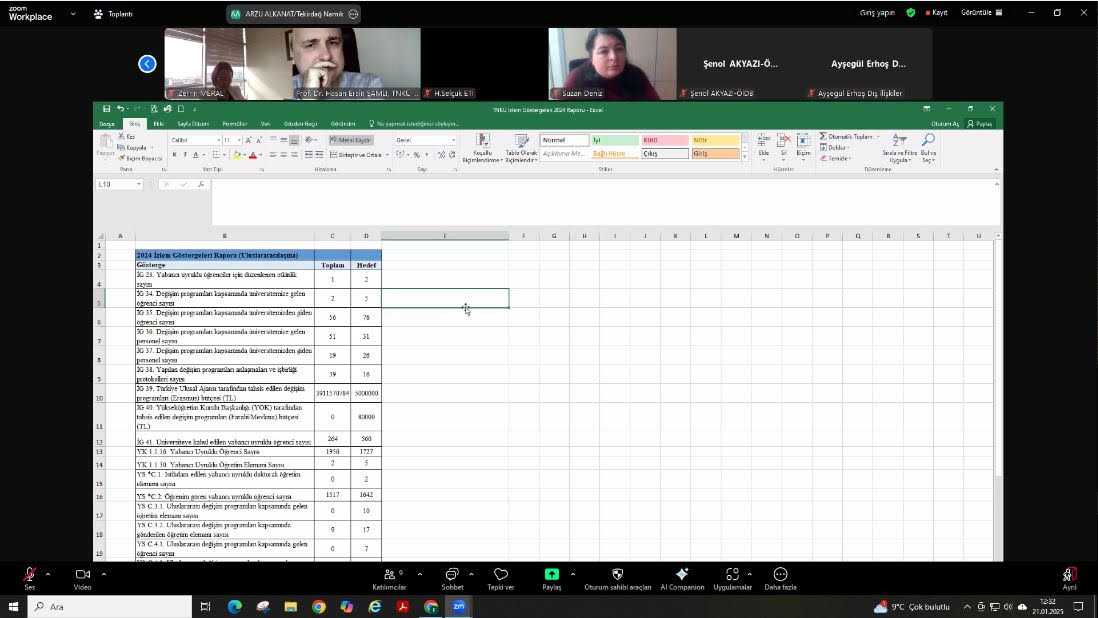This screenshot has height=618, width=1098.
Task: Expand the name box L10 dropdown
Action: [x=139, y=184]
